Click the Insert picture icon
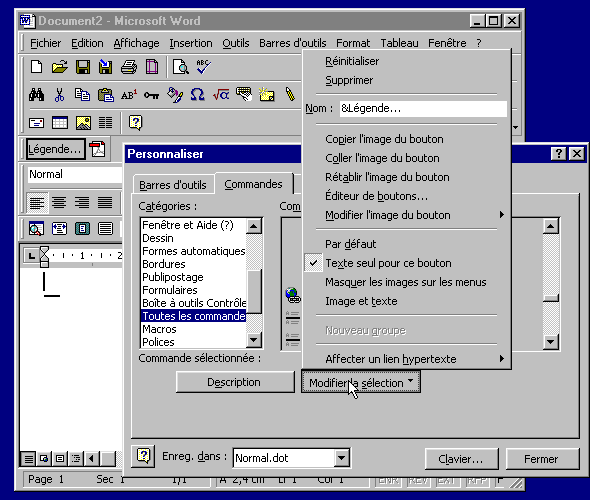 (83, 123)
